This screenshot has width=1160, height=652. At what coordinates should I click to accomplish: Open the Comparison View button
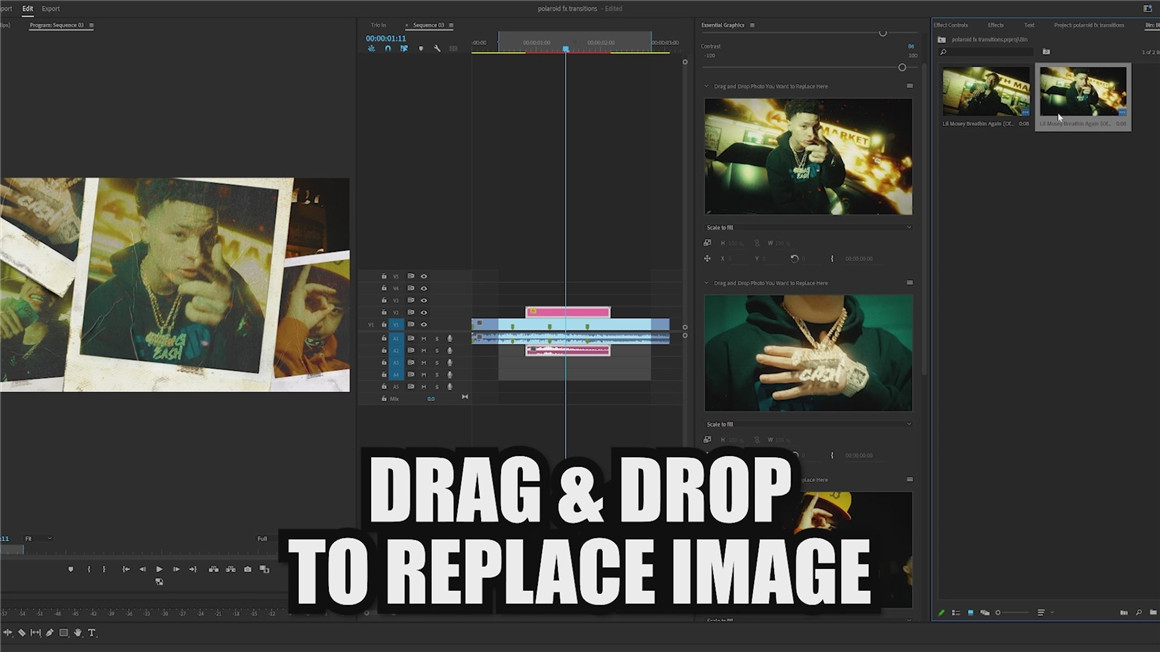click(264, 569)
